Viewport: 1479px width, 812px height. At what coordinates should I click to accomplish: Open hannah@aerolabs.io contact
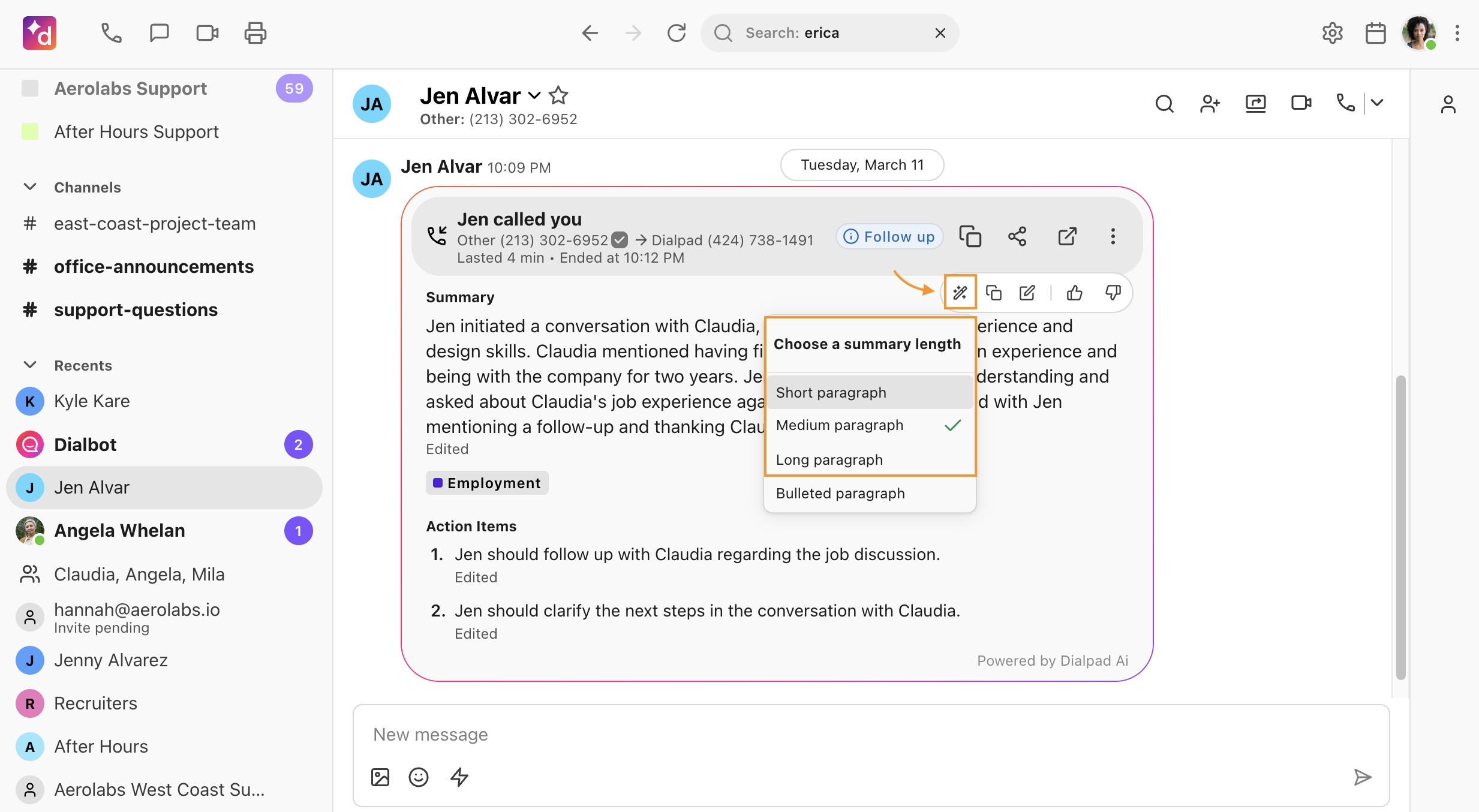pos(164,618)
